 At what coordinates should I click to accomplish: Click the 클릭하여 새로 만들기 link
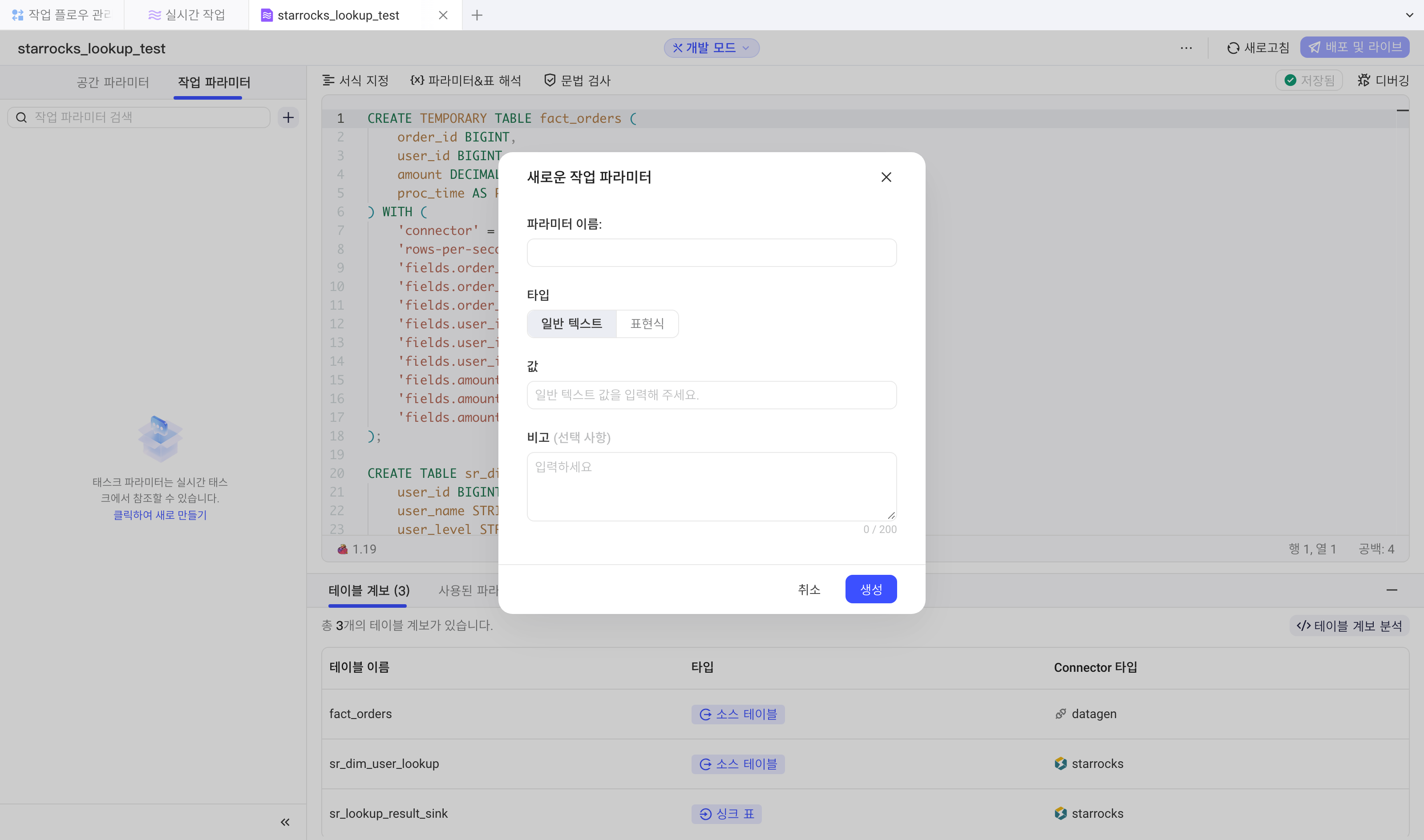tap(160, 515)
